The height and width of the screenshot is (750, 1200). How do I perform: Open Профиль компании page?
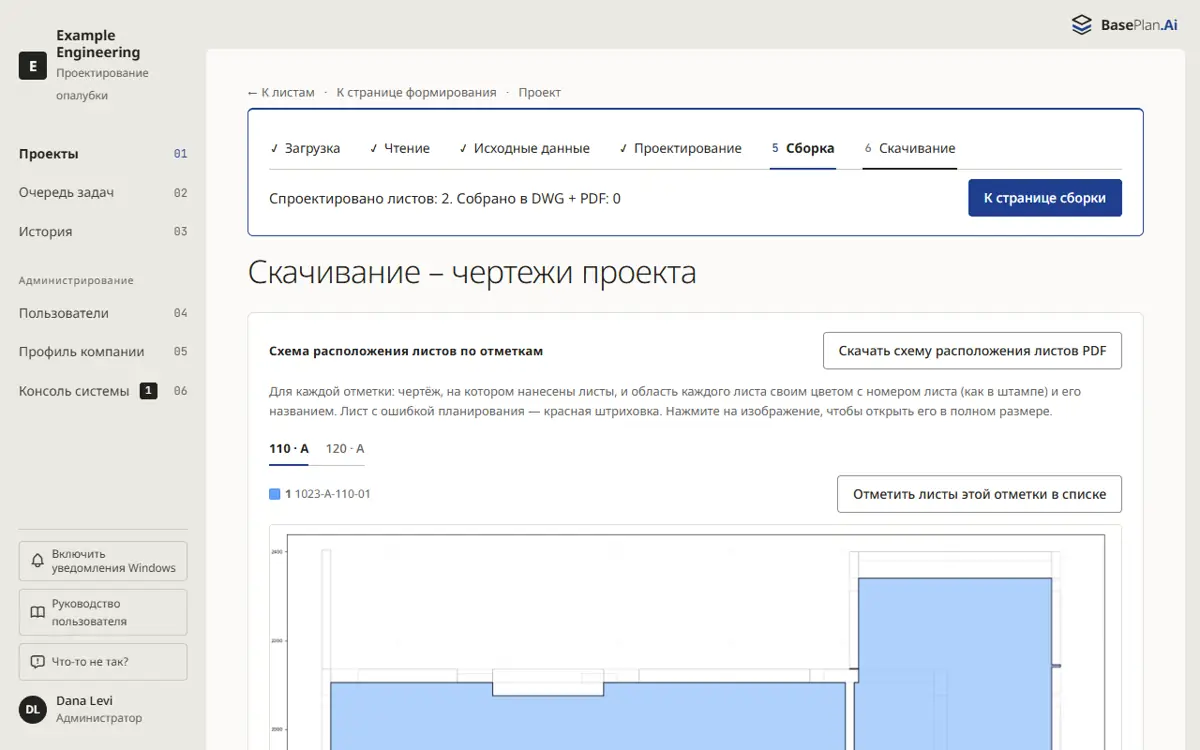coord(103,352)
